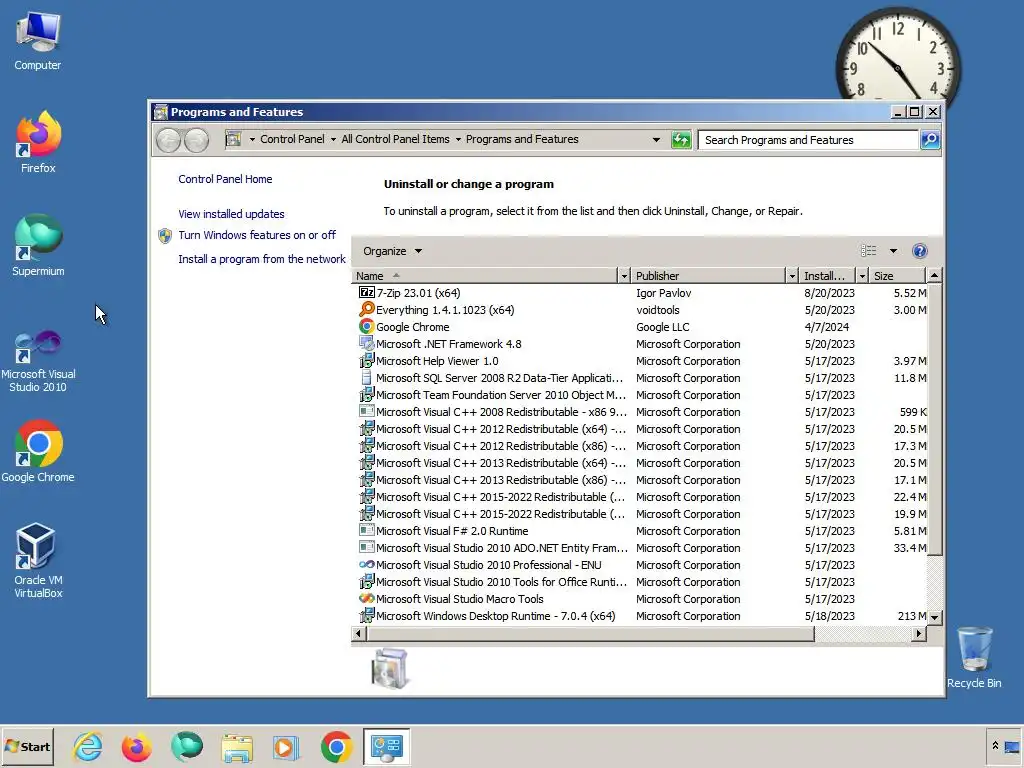Click the change view icon
The image size is (1024, 768).
coord(868,251)
